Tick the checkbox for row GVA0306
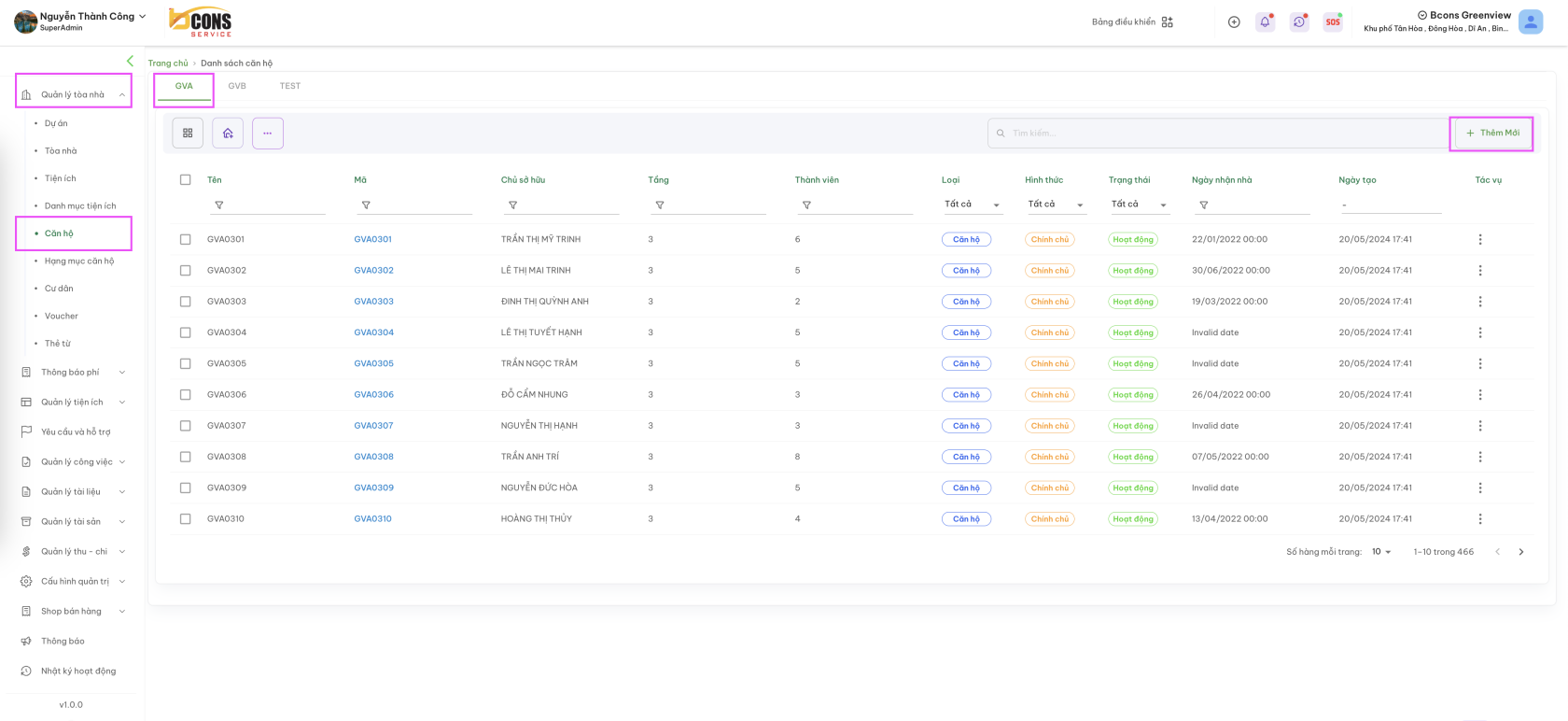This screenshot has height=721, width=1568. coord(185,394)
